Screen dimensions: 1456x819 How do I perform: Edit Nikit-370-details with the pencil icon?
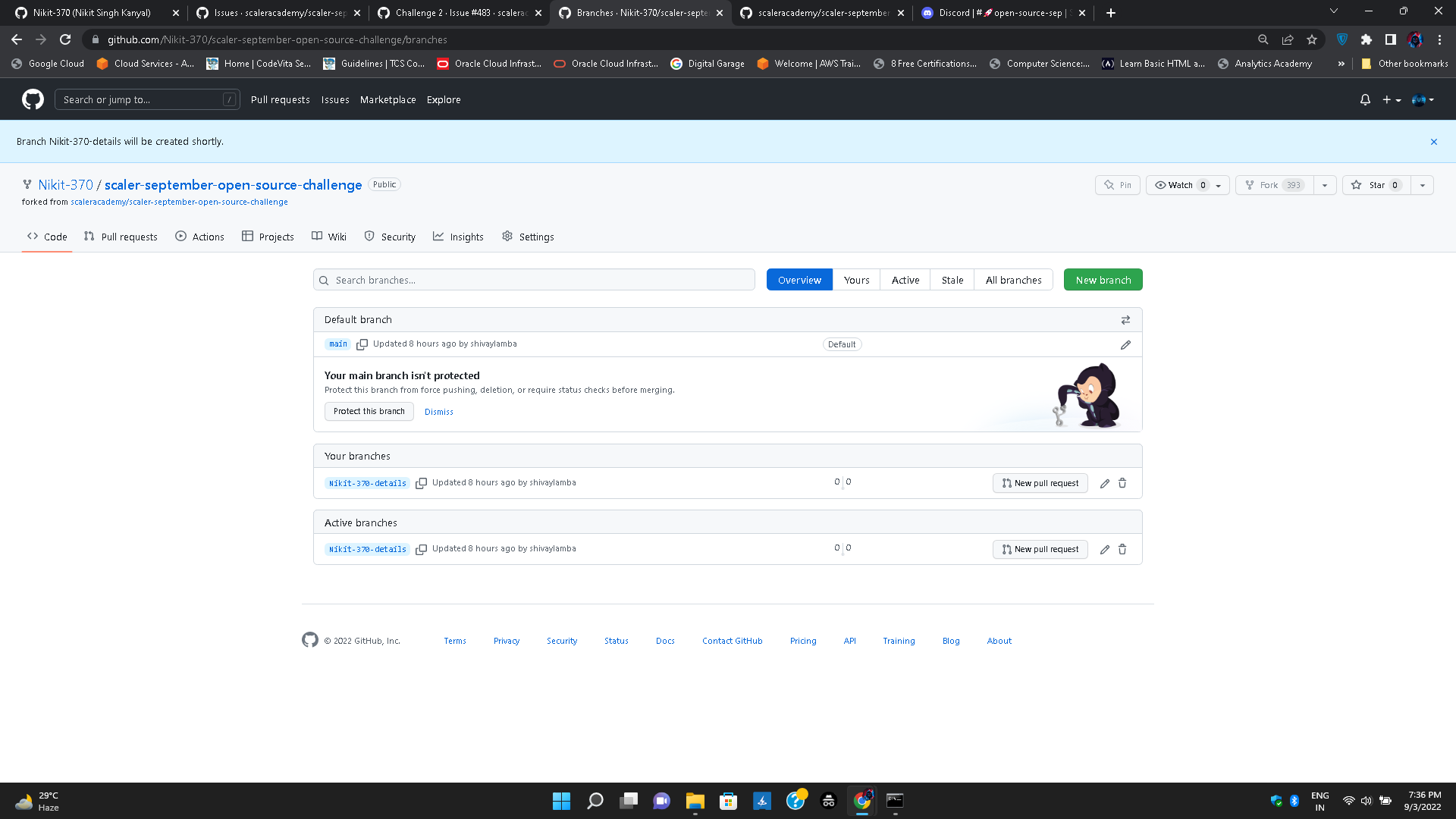click(1105, 483)
